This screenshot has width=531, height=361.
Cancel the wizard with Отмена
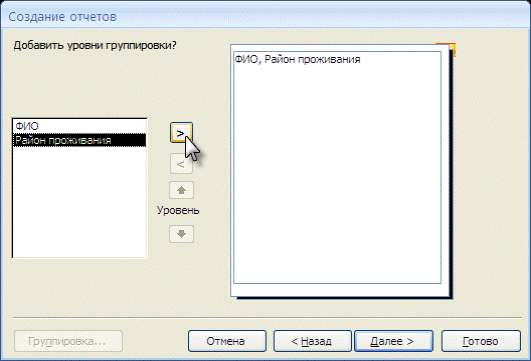point(227,341)
